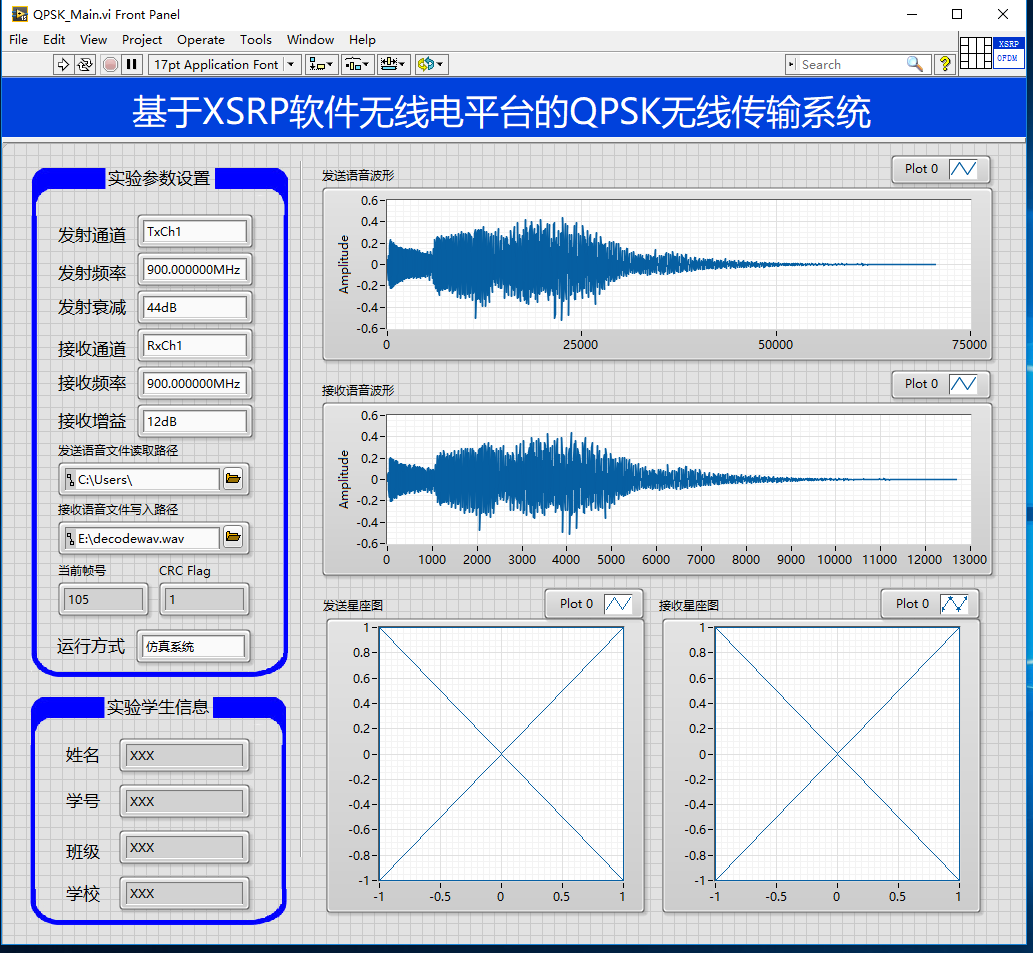This screenshot has width=1033, height=953.
Task: Open the Distribute Objects toolbar menu
Action: tap(357, 64)
